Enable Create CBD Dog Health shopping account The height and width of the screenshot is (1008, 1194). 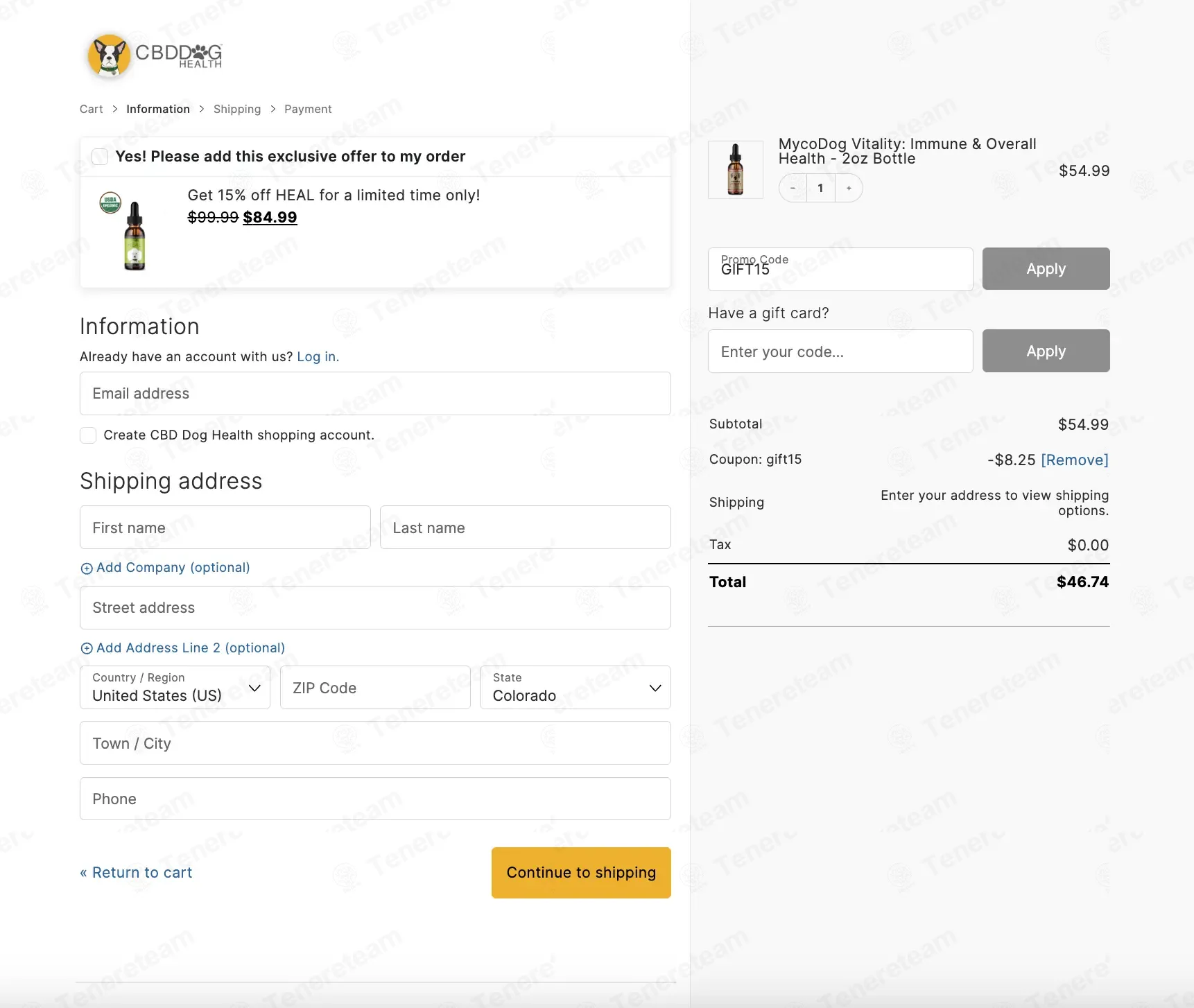coord(88,435)
